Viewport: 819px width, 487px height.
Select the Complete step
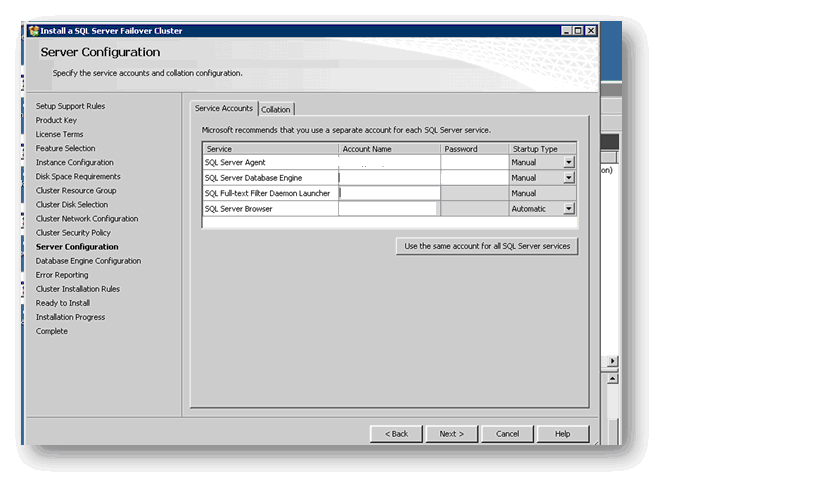coord(52,331)
